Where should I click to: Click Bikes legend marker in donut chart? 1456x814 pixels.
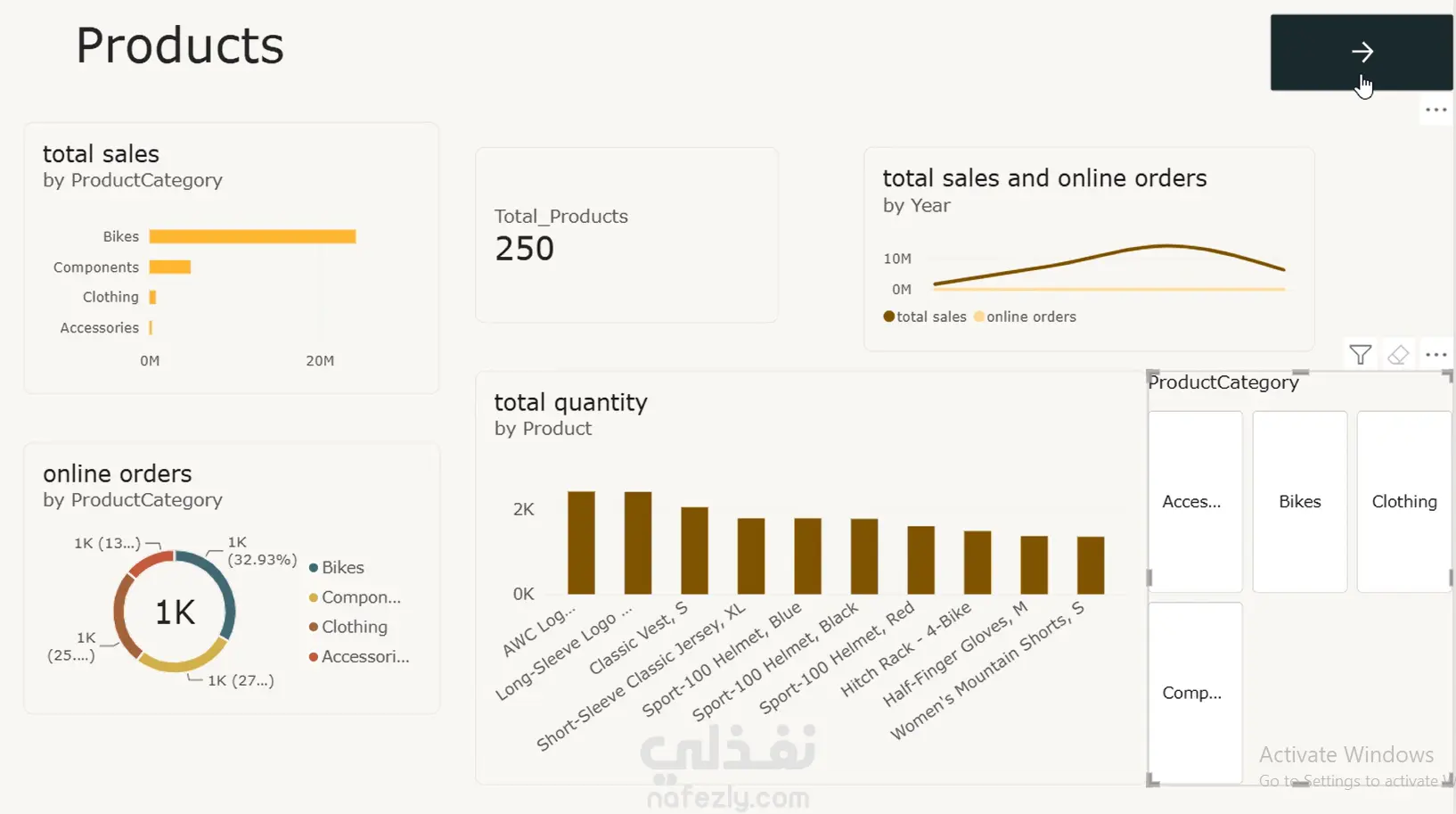point(314,568)
